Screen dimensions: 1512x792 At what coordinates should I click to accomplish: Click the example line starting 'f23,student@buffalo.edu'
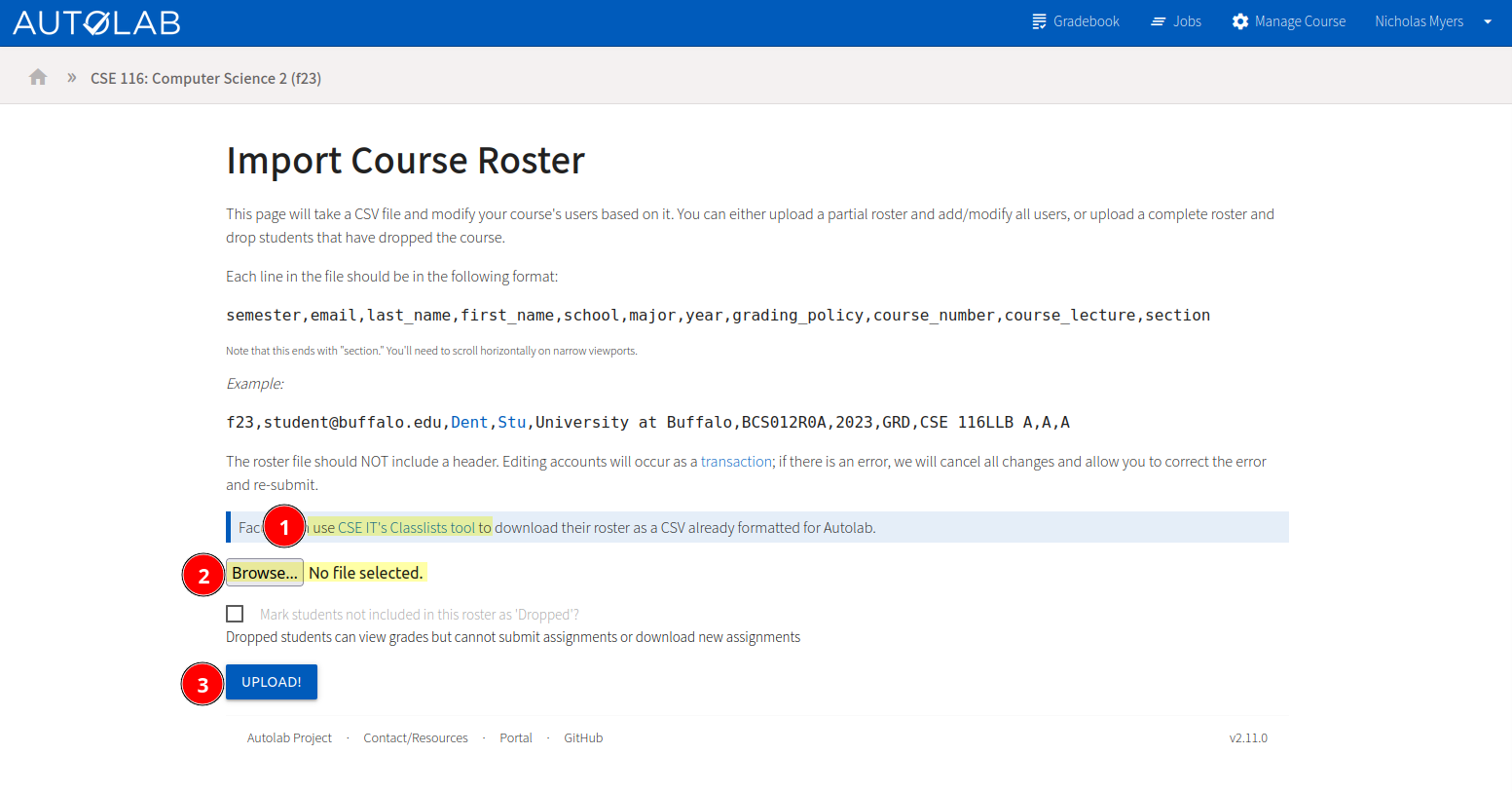648,423
